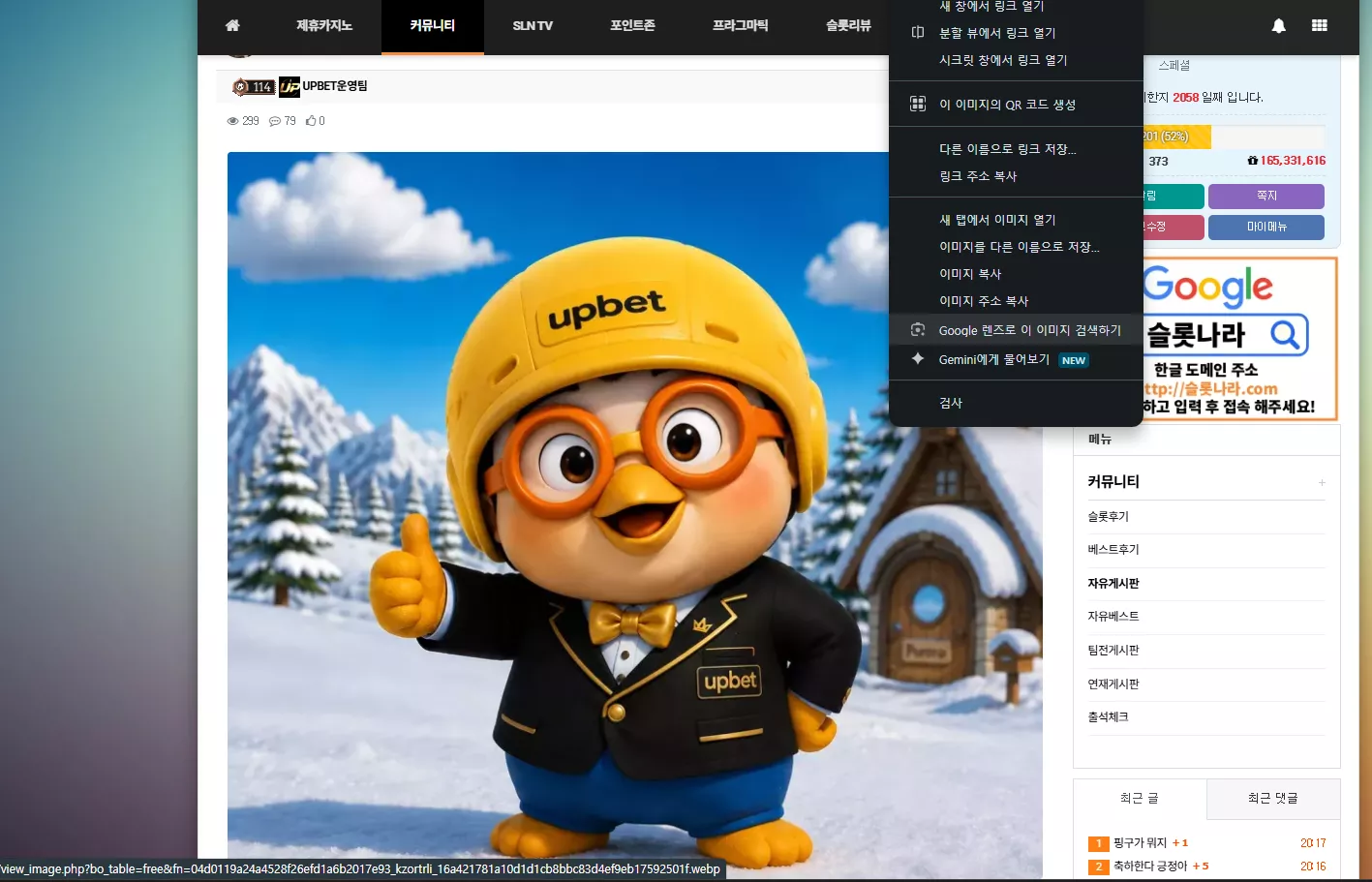This screenshot has height=882, width=1372.
Task: Go to 출석체크 page
Action: click(x=1109, y=717)
